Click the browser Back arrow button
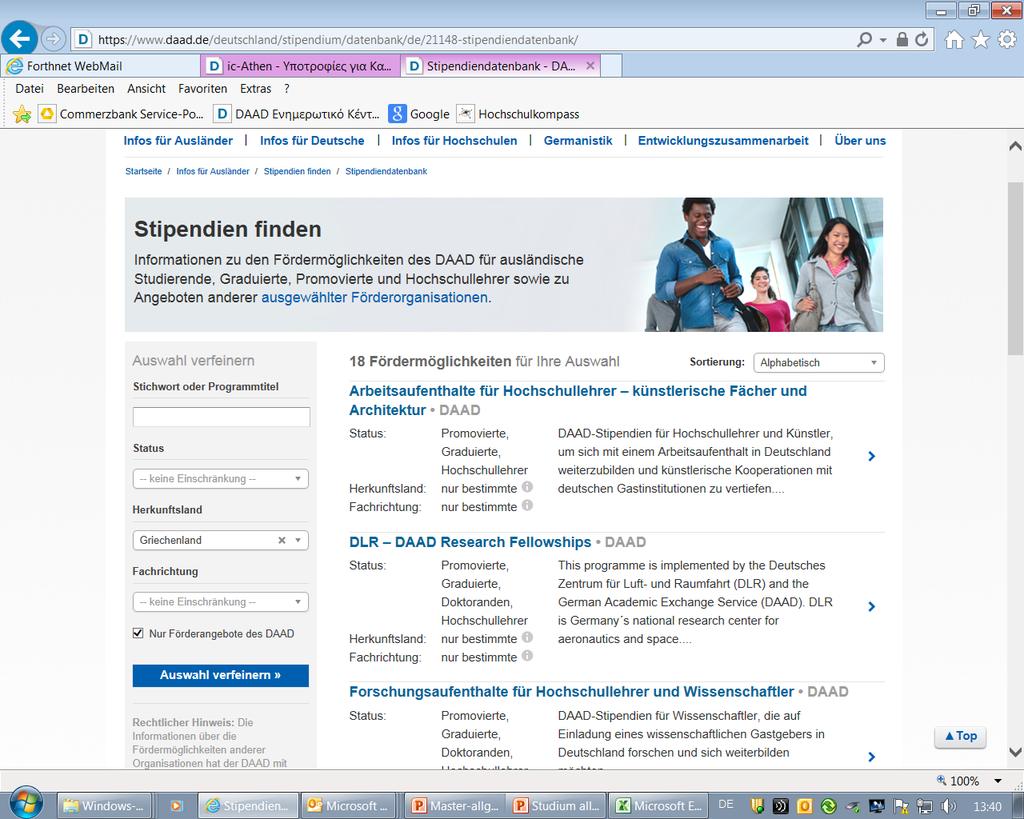1024x819 pixels. (19, 39)
